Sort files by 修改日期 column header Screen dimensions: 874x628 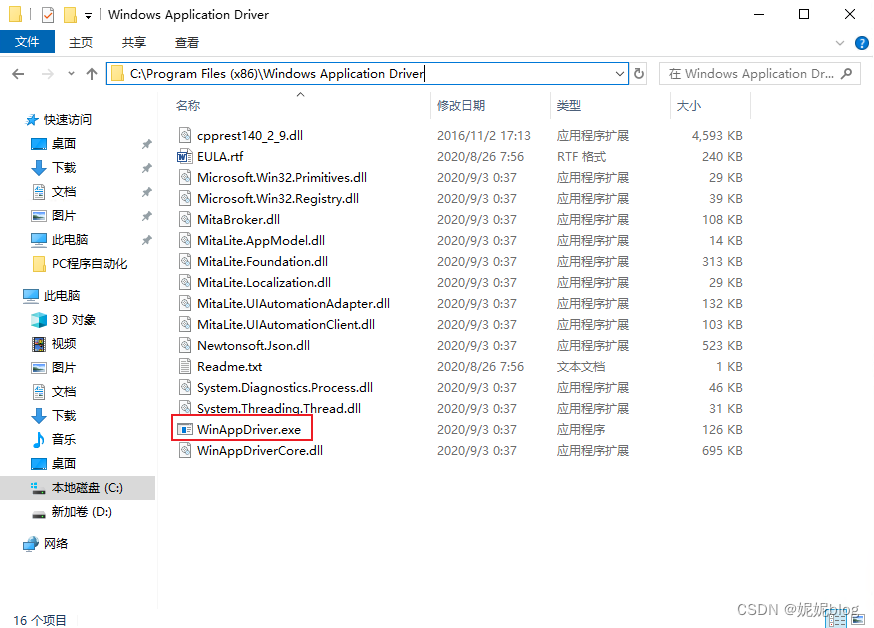pyautogui.click(x=460, y=105)
